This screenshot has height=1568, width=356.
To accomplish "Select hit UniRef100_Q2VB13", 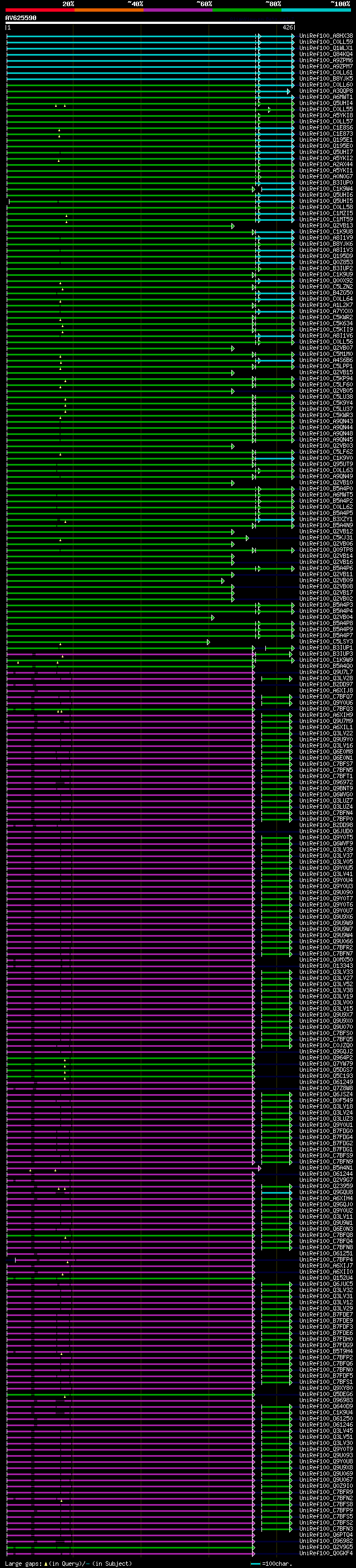I will point(326,225).
